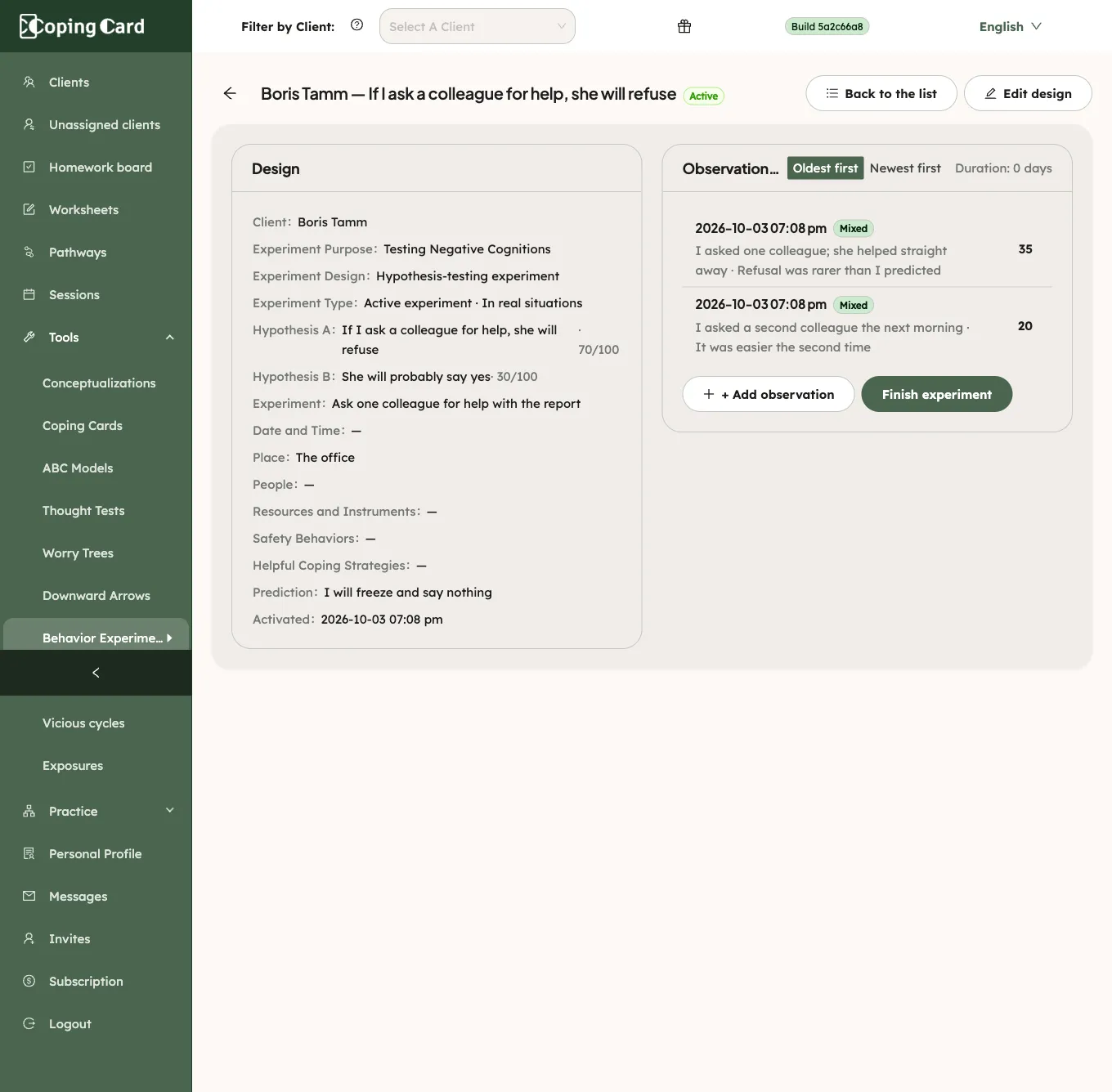Screen dimensions: 1112x1092
Task: Click the Sessions calendar icon
Action: 29,294
